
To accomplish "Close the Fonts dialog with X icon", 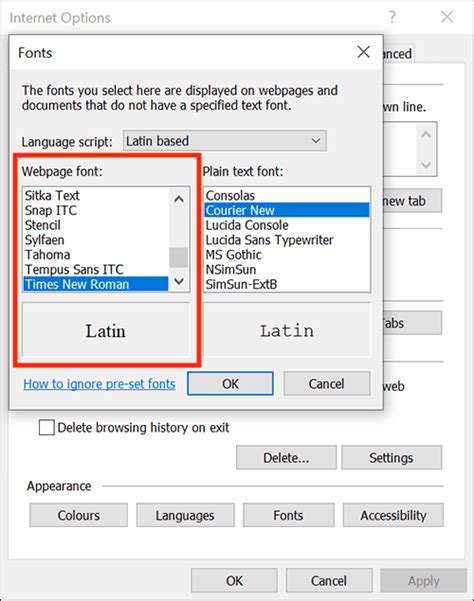I will (x=363, y=52).
